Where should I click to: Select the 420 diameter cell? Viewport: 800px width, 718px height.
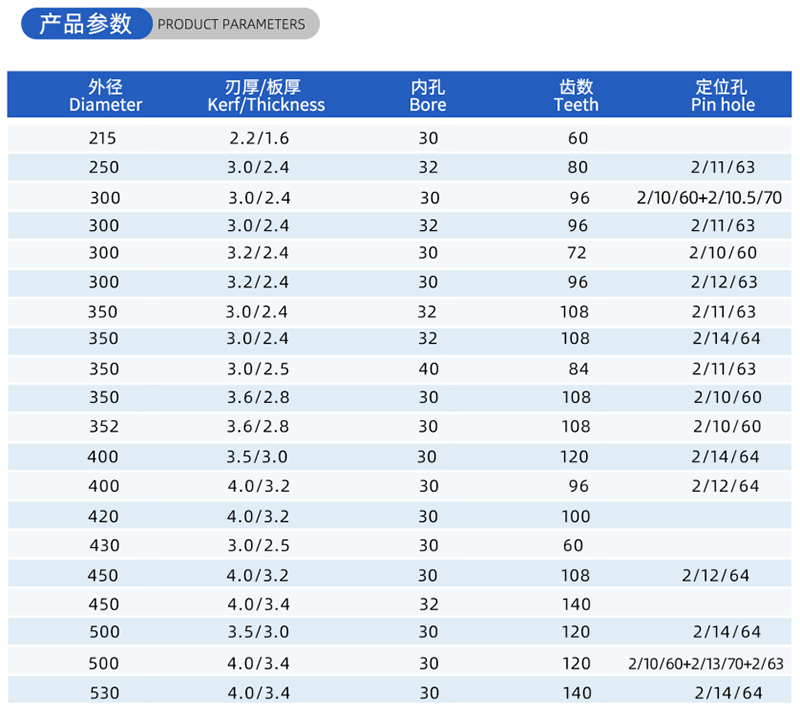[103, 517]
